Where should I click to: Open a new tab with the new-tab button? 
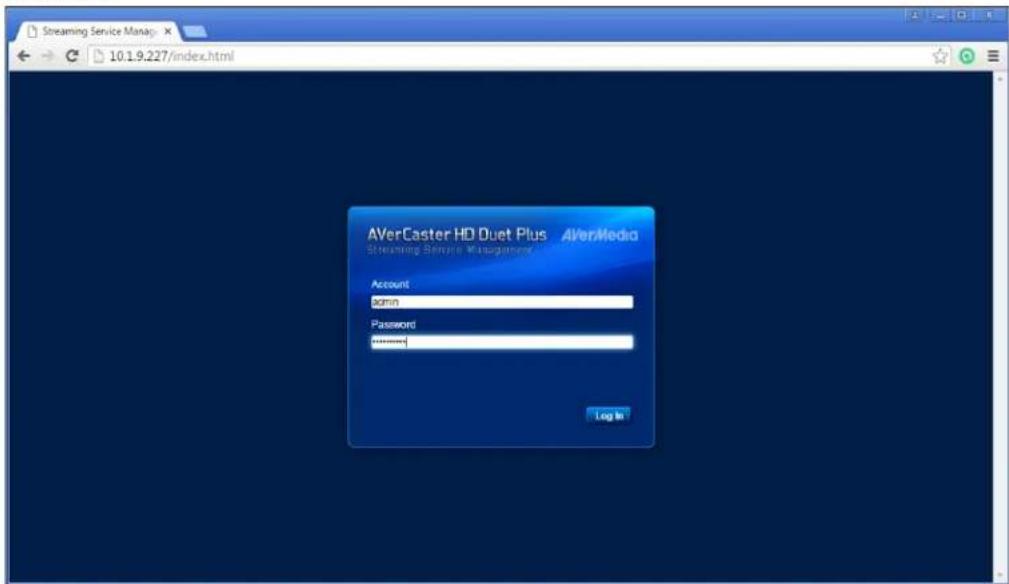pyautogui.click(x=194, y=31)
